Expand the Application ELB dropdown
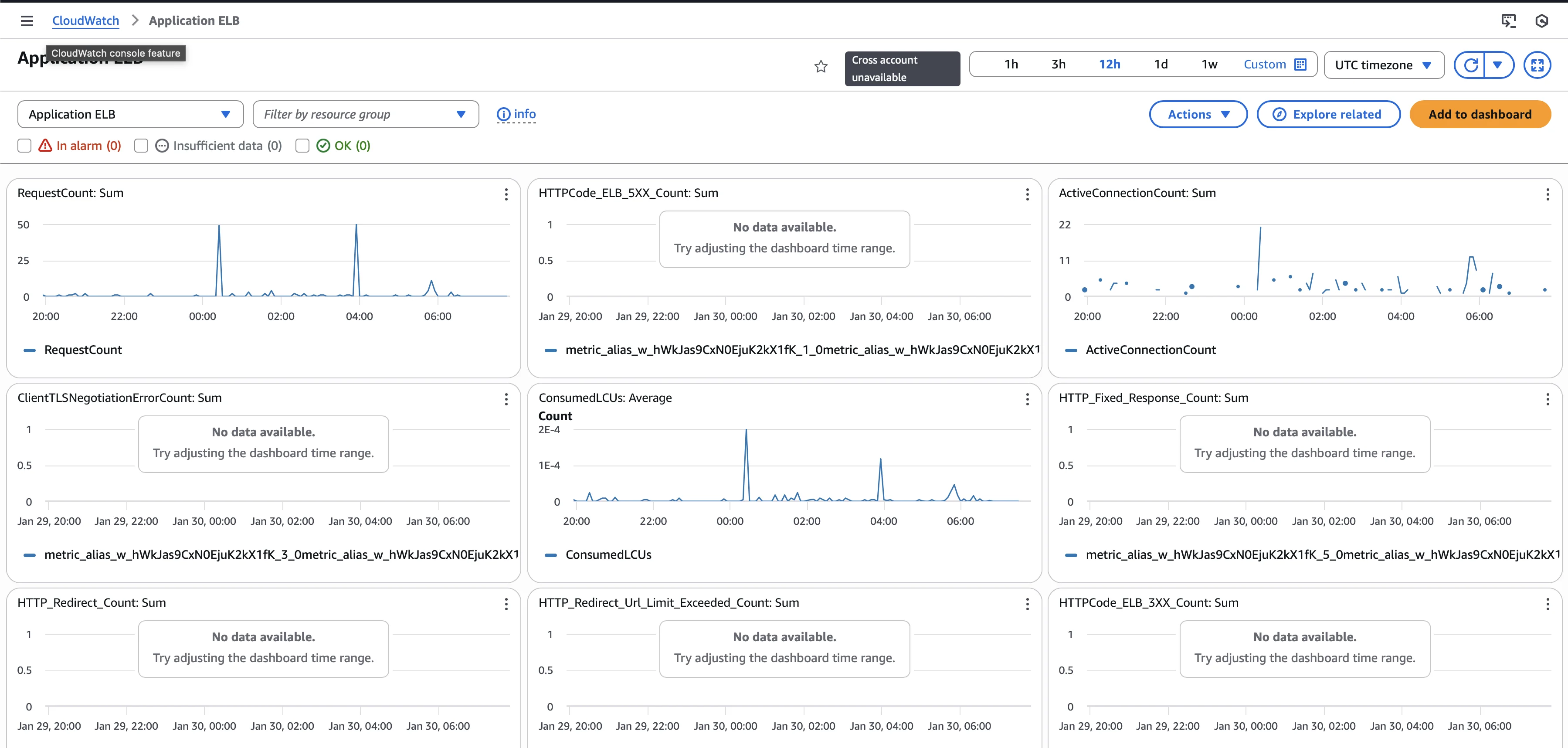Screen dimensions: 1568x748 tap(130, 114)
